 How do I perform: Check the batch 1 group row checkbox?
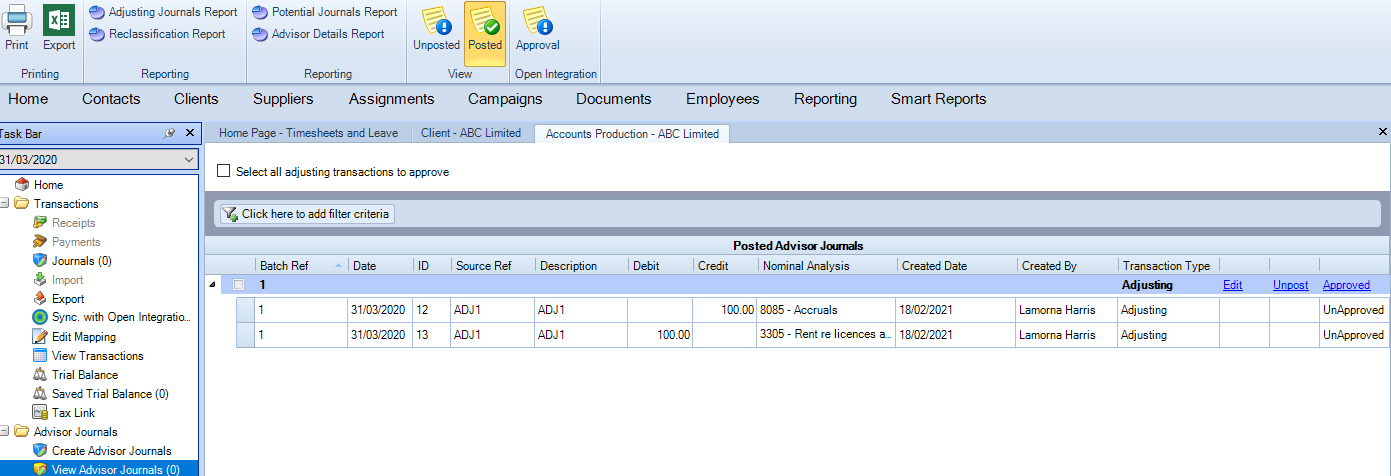pyautogui.click(x=239, y=285)
